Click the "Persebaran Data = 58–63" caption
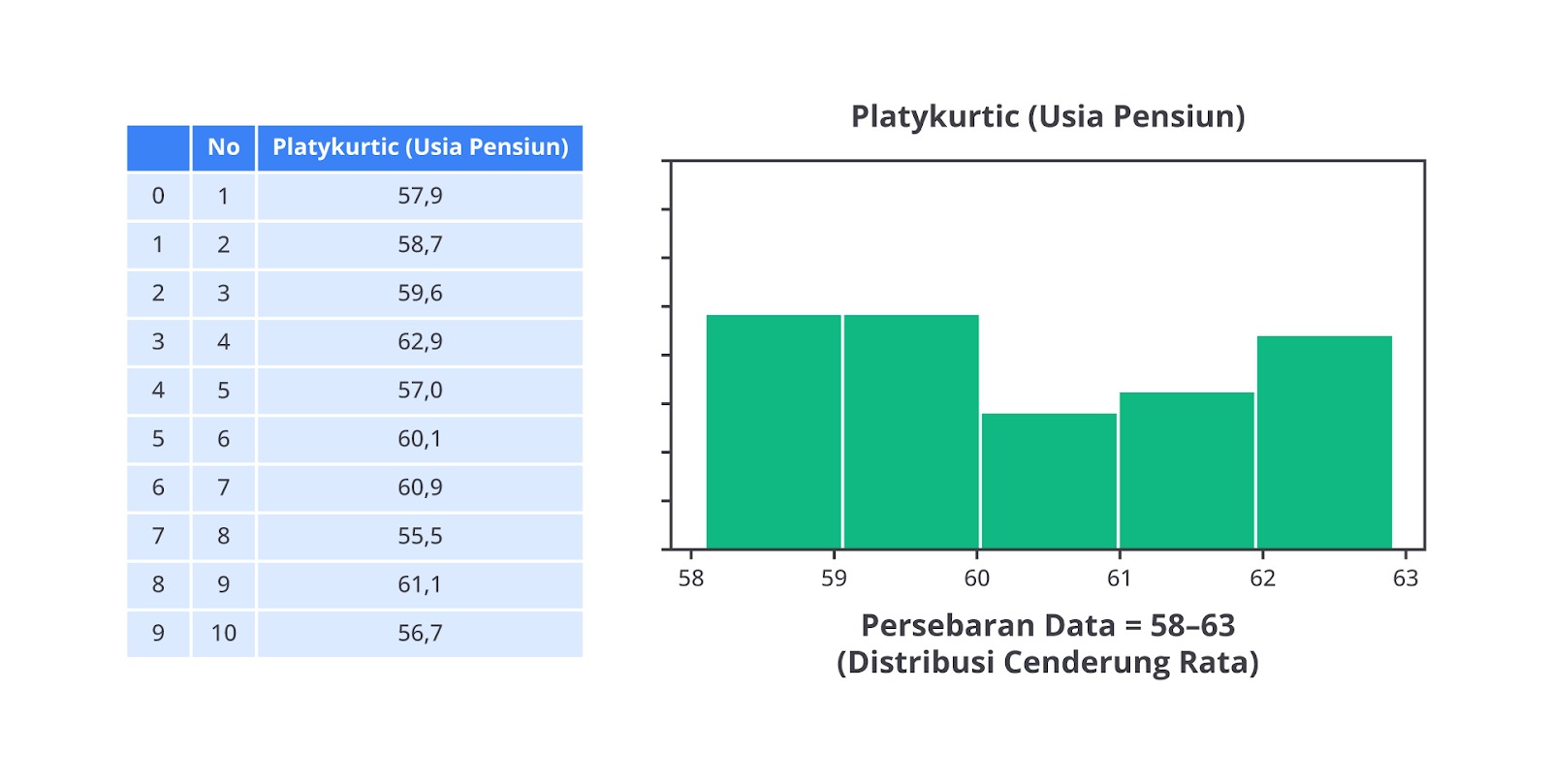1551x784 pixels. click(1048, 626)
